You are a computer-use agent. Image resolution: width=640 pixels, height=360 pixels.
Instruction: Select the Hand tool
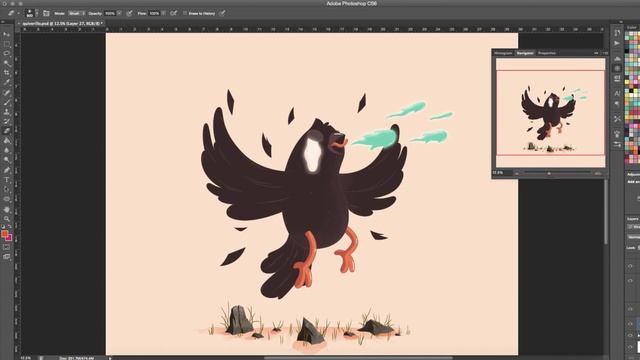[7, 209]
